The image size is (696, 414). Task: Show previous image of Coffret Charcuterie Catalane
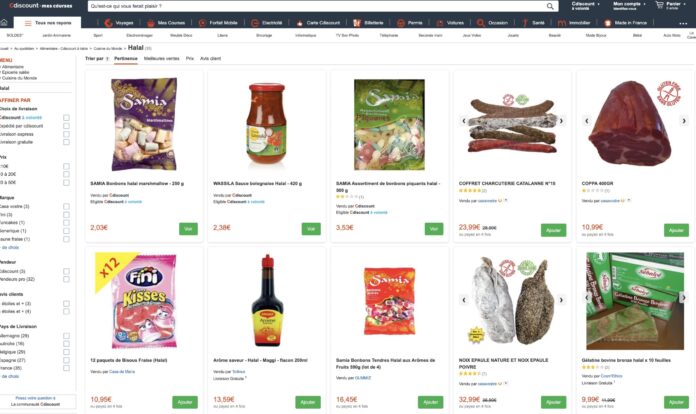464,121
